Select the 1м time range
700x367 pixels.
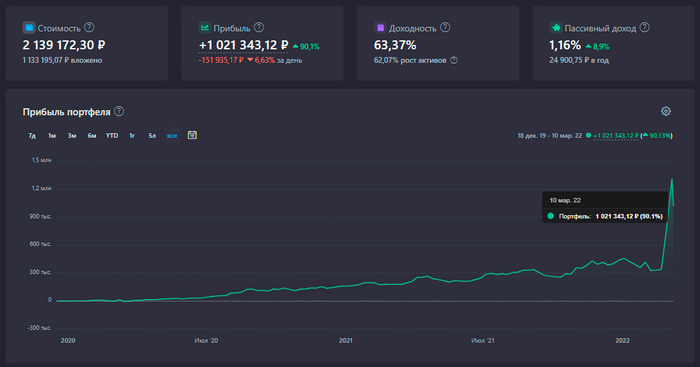point(52,136)
